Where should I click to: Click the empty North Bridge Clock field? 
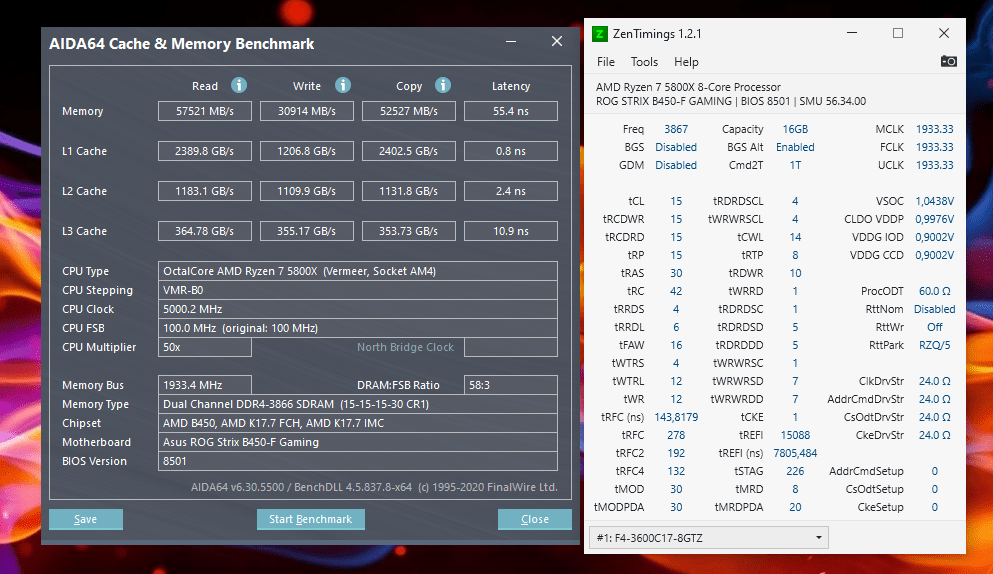(x=510, y=347)
